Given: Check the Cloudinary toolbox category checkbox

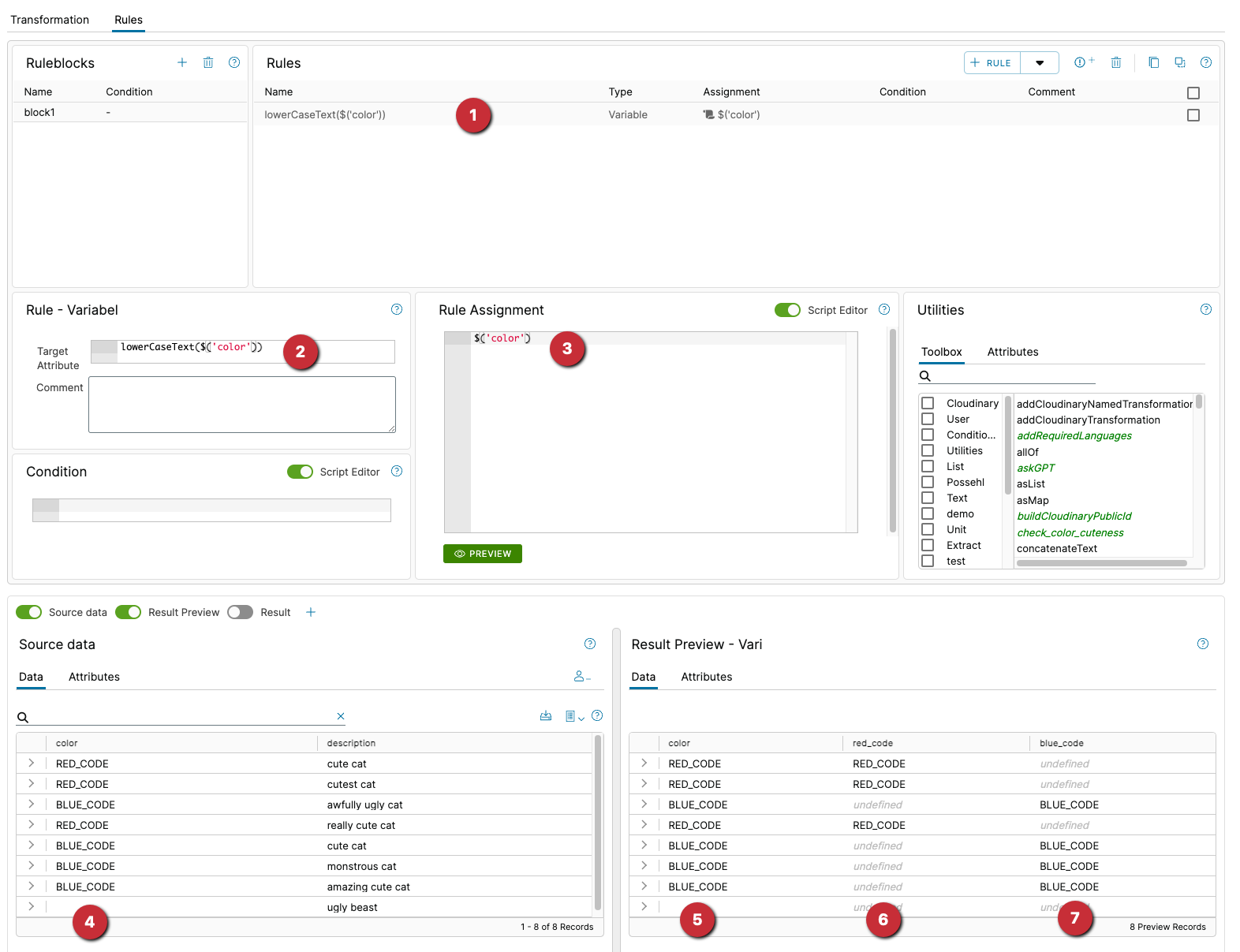Looking at the screenshot, I should pos(928,403).
